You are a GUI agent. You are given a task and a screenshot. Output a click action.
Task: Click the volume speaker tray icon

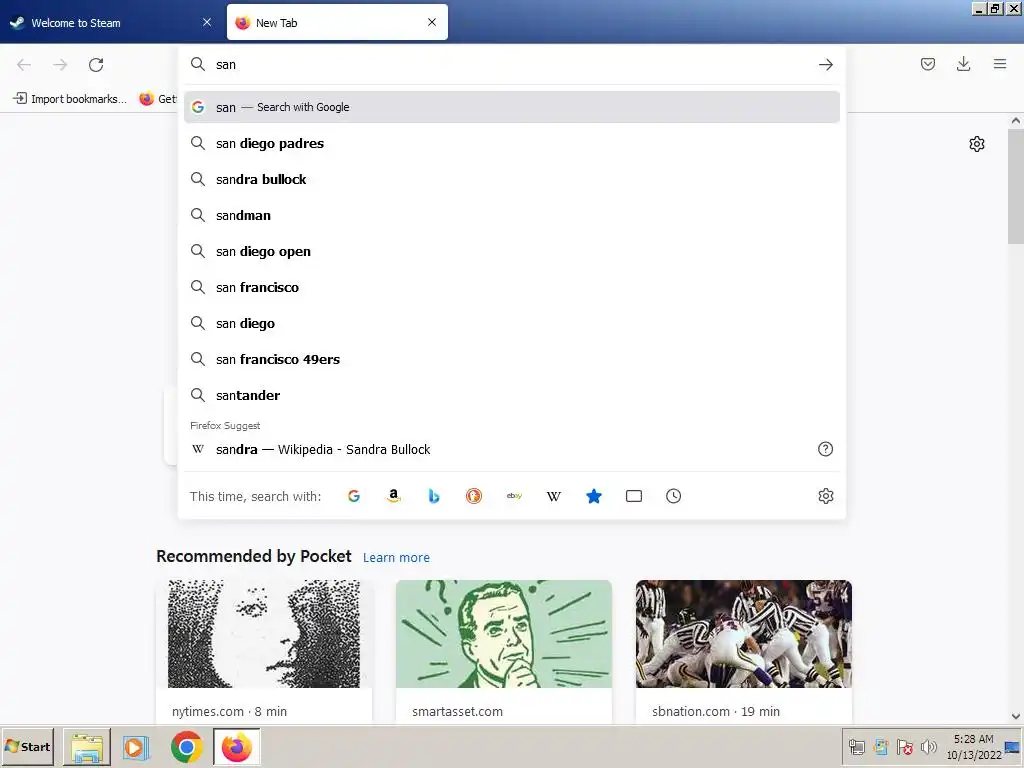pyautogui.click(x=928, y=746)
